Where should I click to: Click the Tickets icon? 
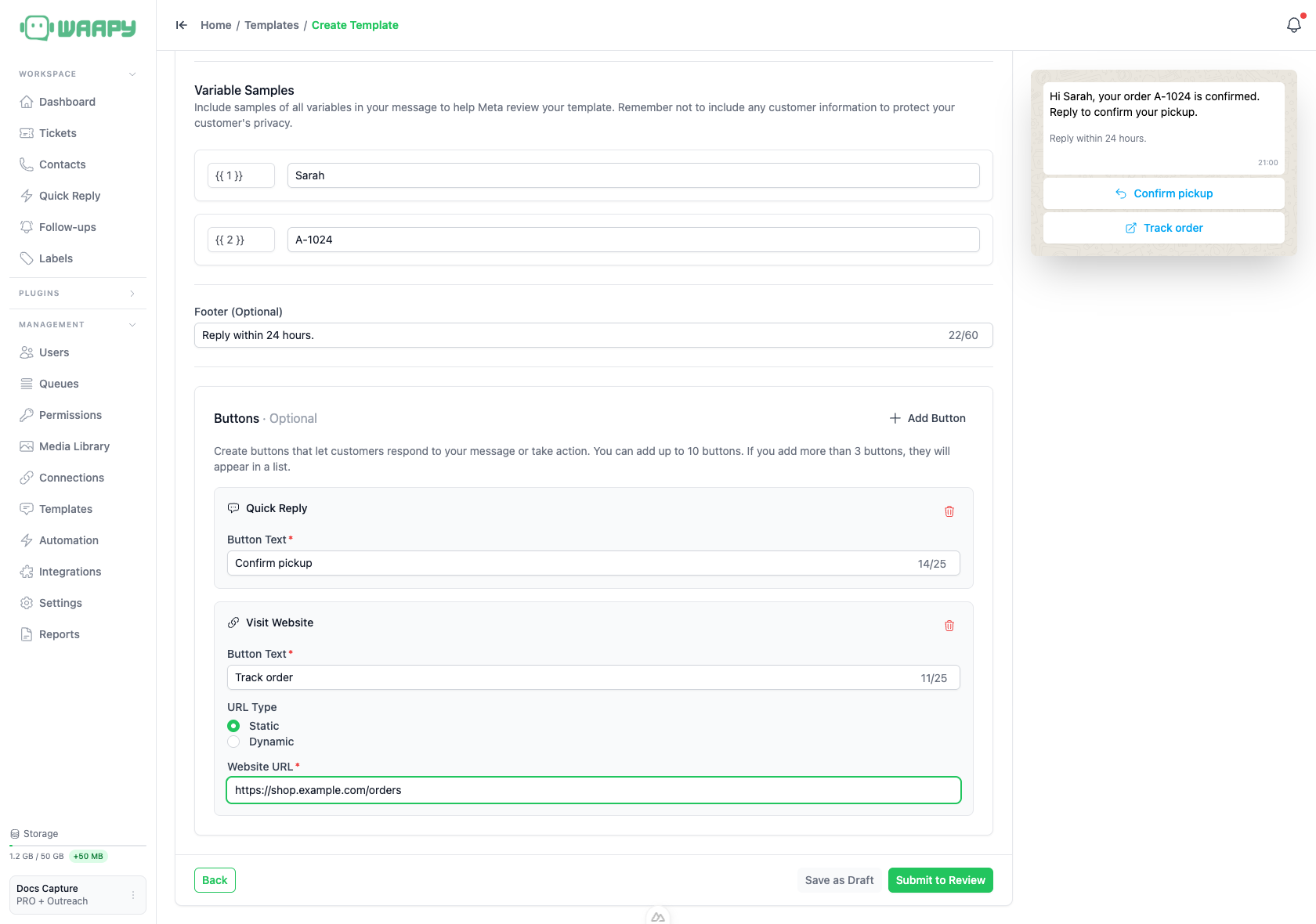click(x=27, y=133)
